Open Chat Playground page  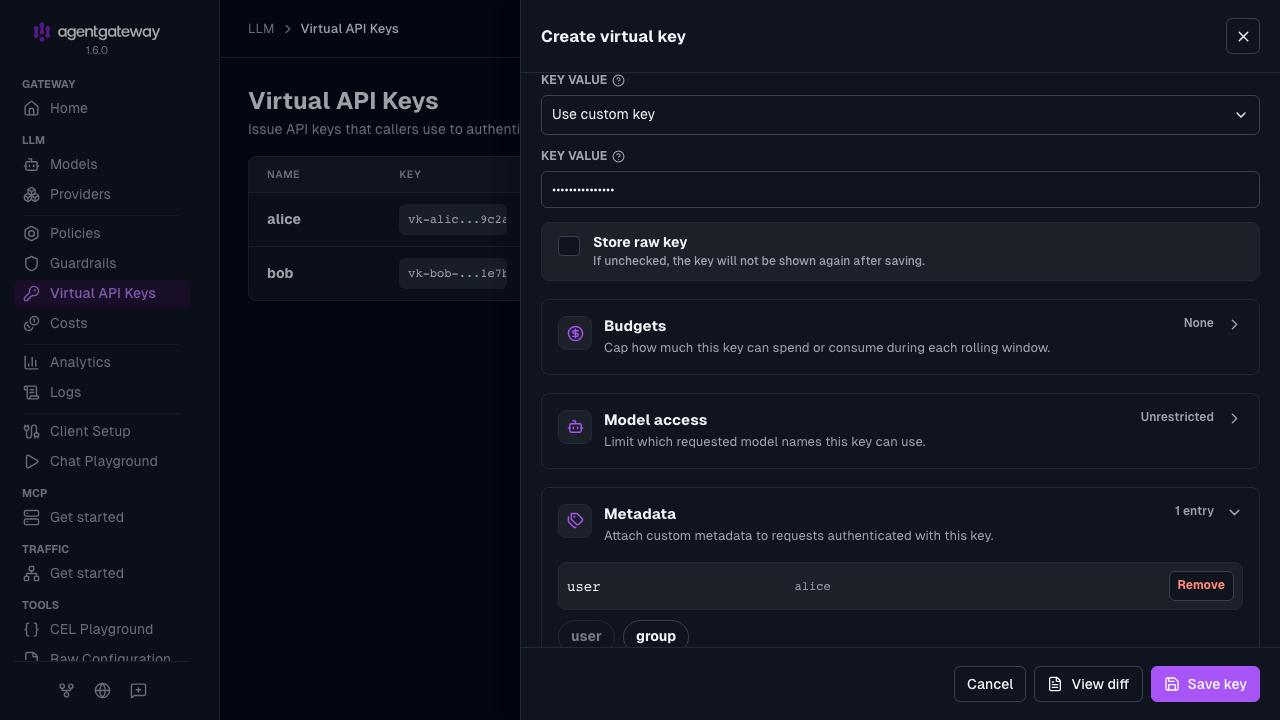coord(102,461)
